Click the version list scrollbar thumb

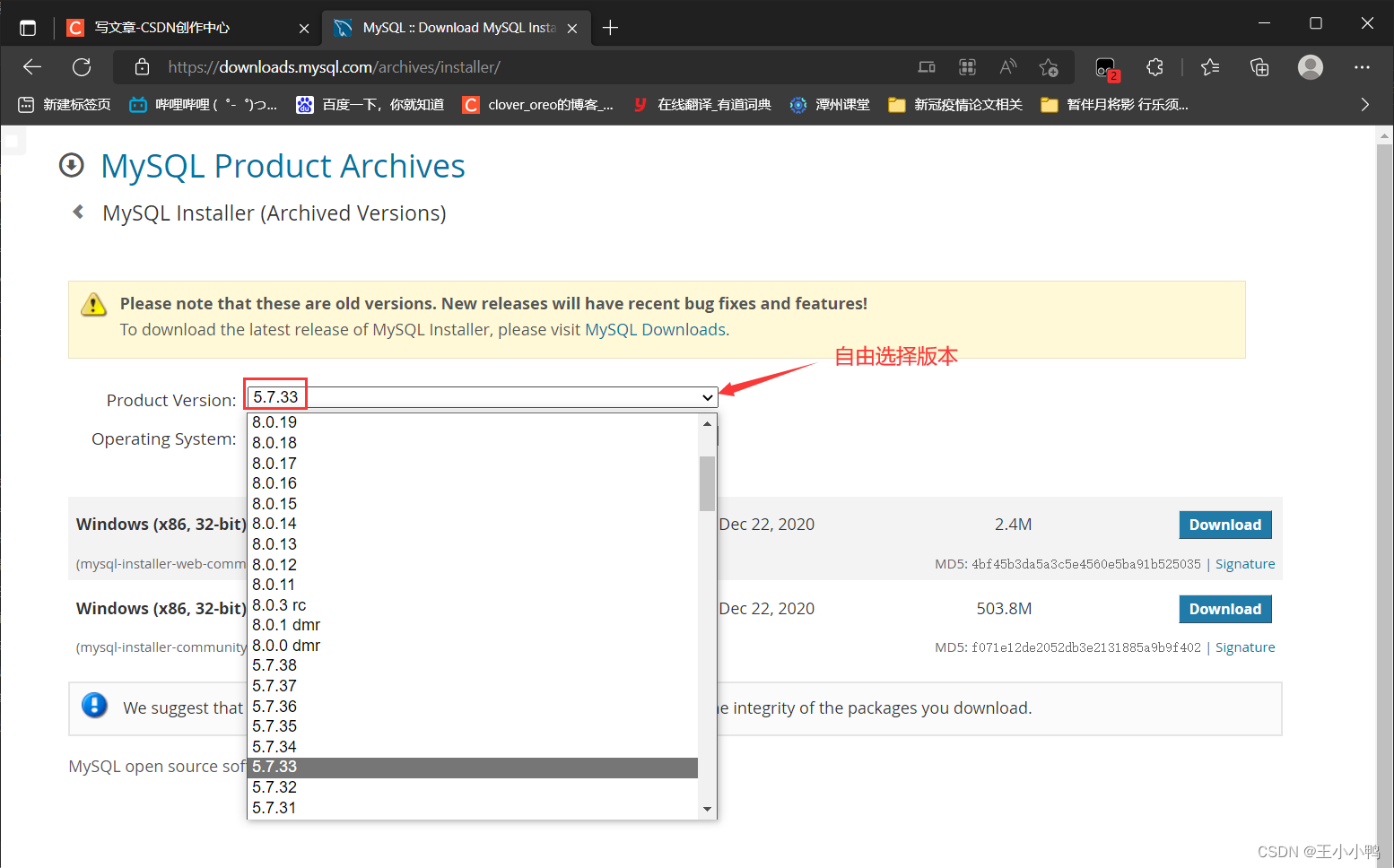click(707, 483)
